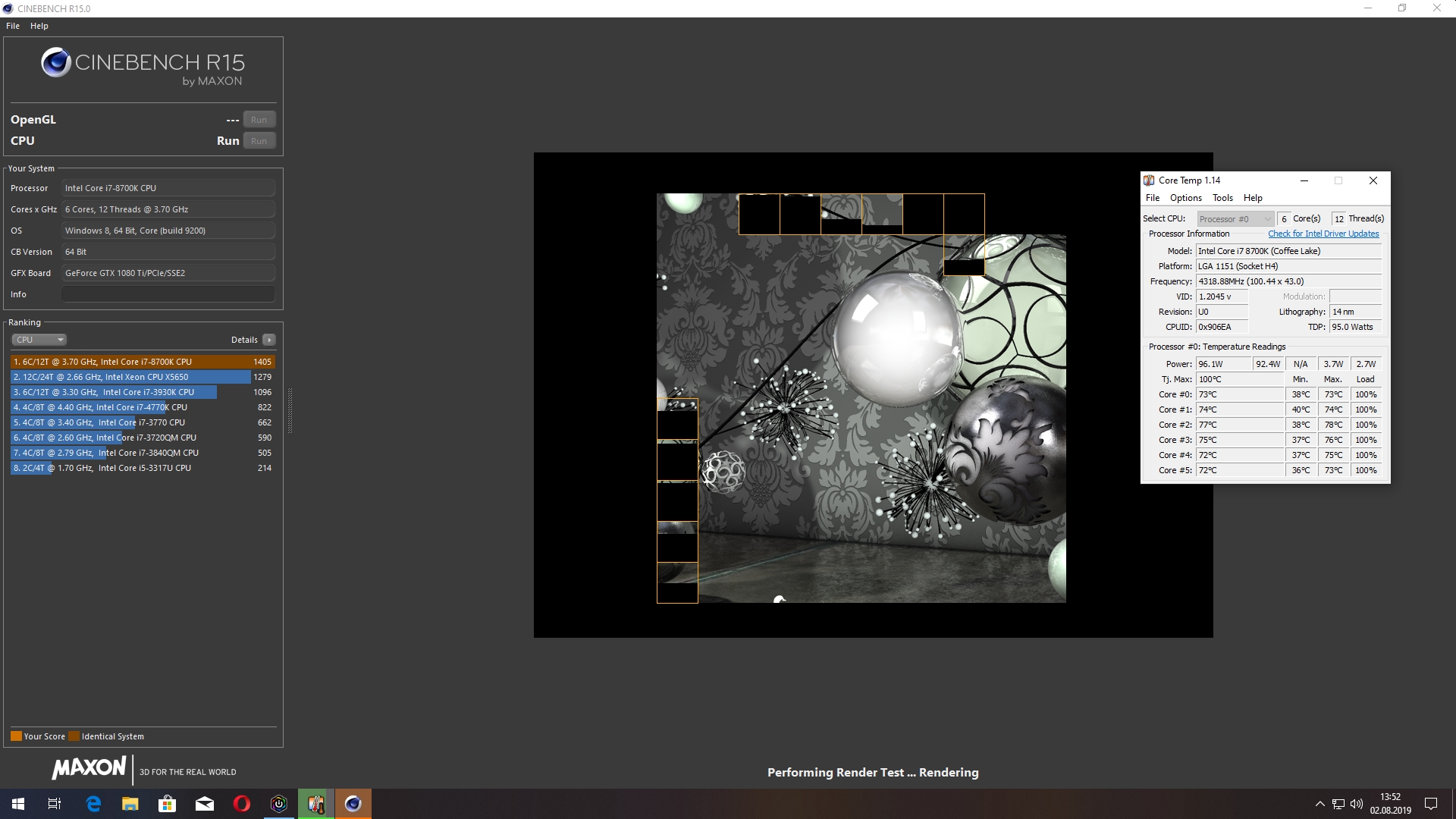The height and width of the screenshot is (819, 1456).
Task: Expand the Select CPU Processor #0 dropdown
Action: 1235,219
